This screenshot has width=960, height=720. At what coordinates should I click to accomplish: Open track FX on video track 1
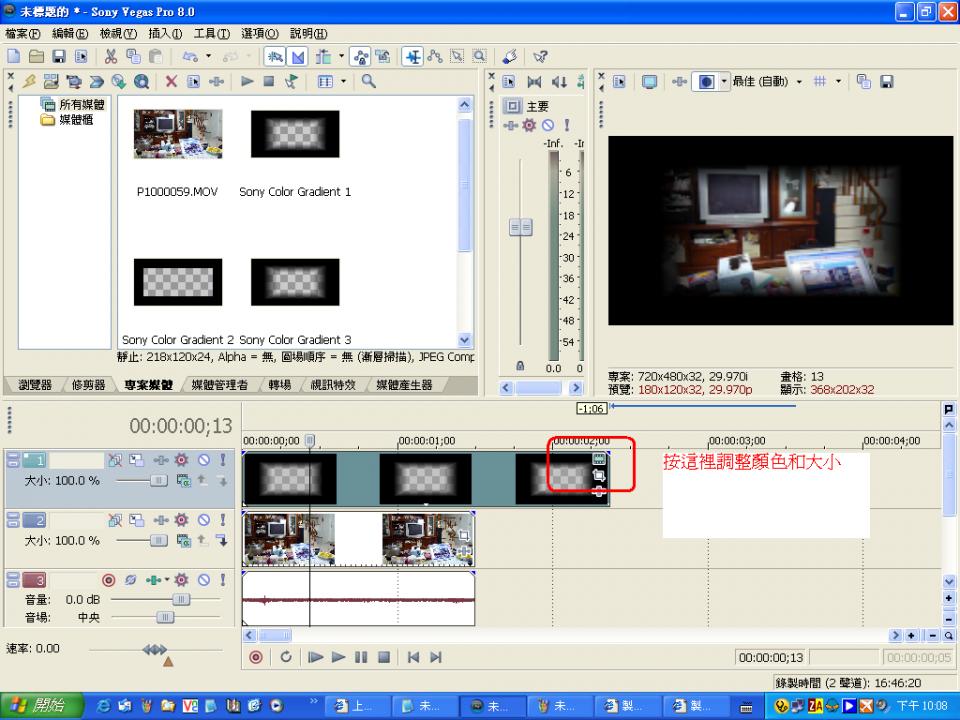coord(181,460)
